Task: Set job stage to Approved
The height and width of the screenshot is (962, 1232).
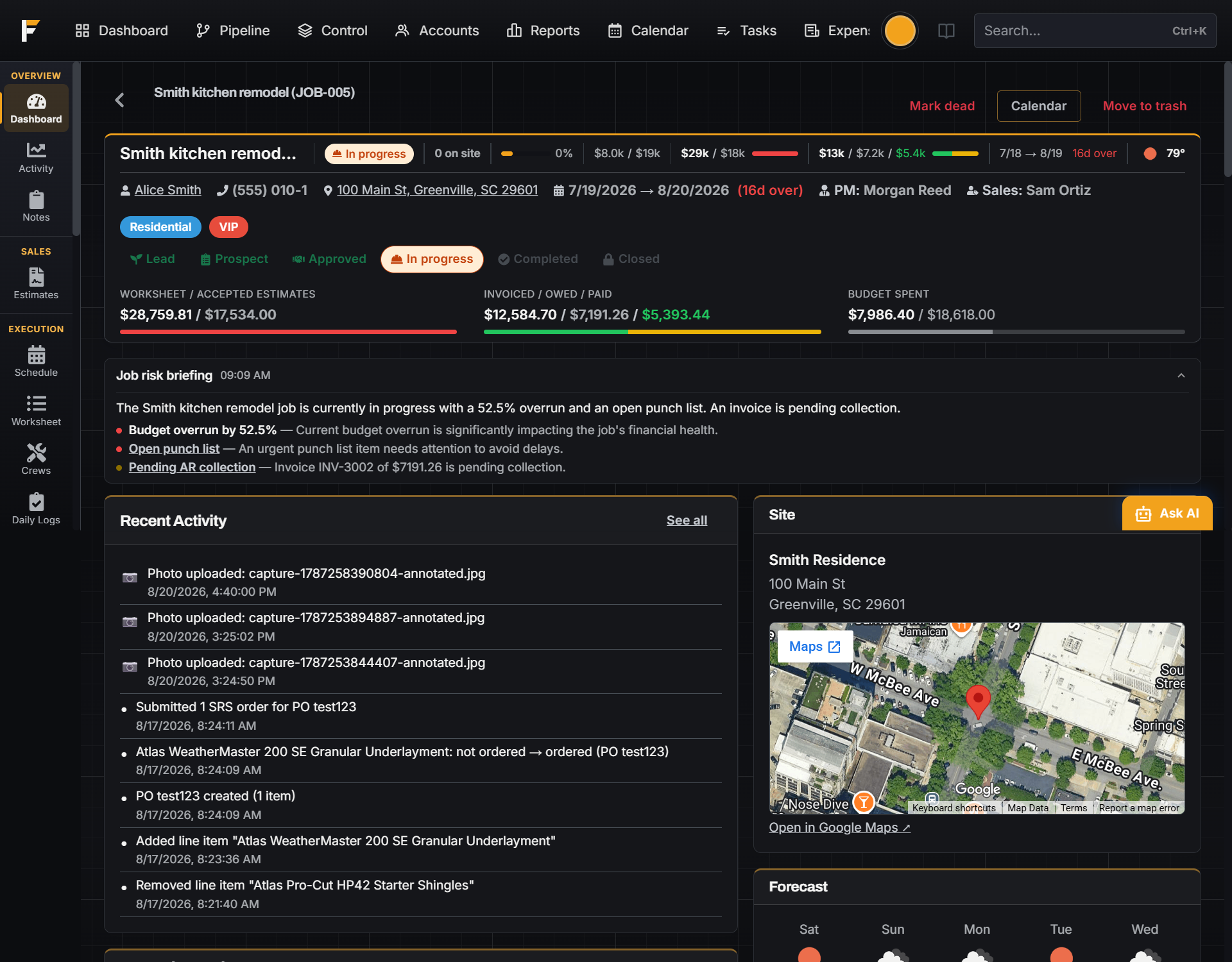Action: tap(329, 258)
